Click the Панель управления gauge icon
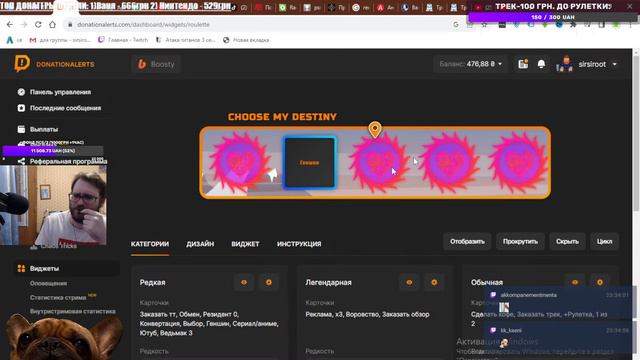The width and height of the screenshot is (640, 360). coord(21,92)
